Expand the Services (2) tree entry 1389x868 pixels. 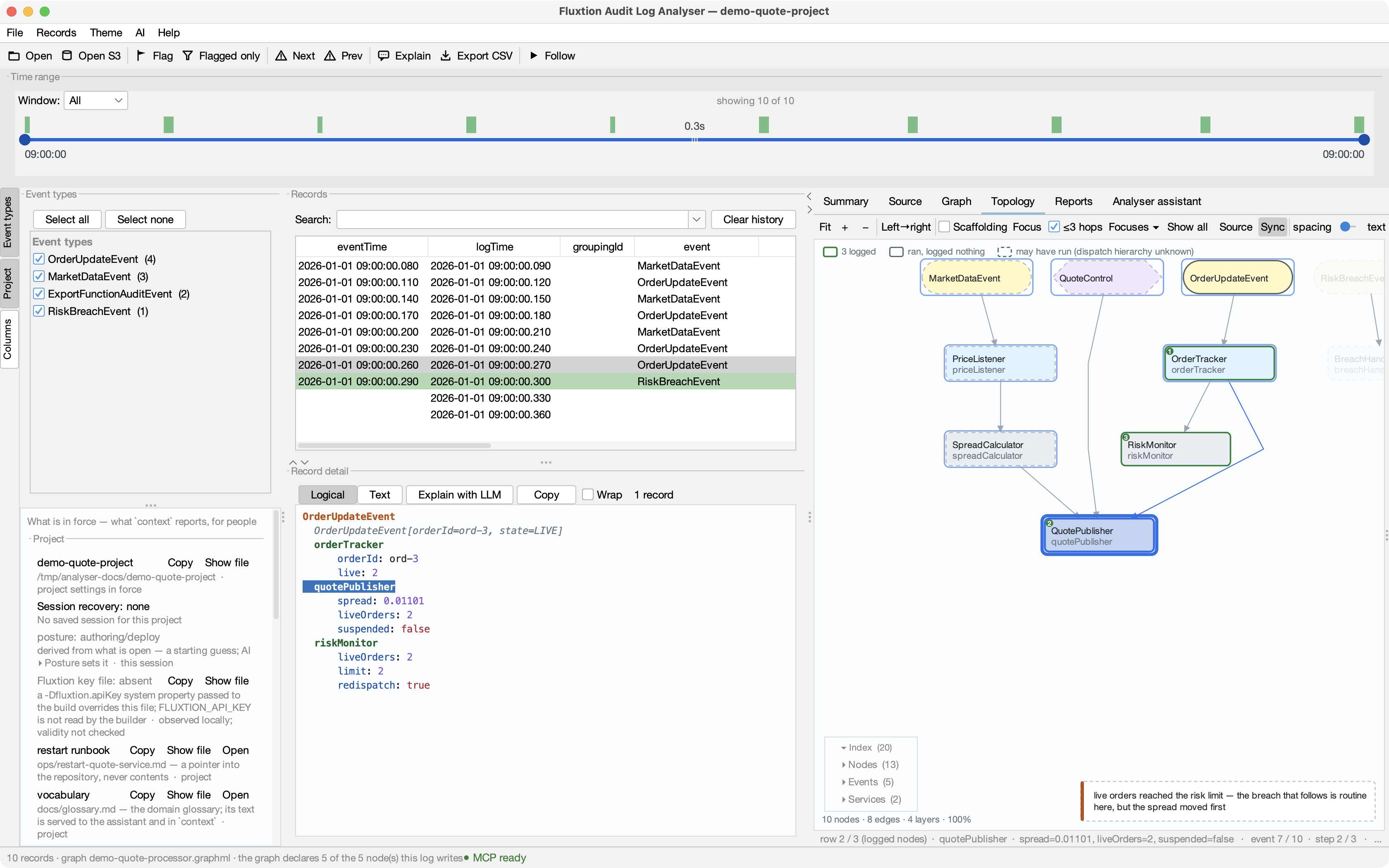point(844,799)
